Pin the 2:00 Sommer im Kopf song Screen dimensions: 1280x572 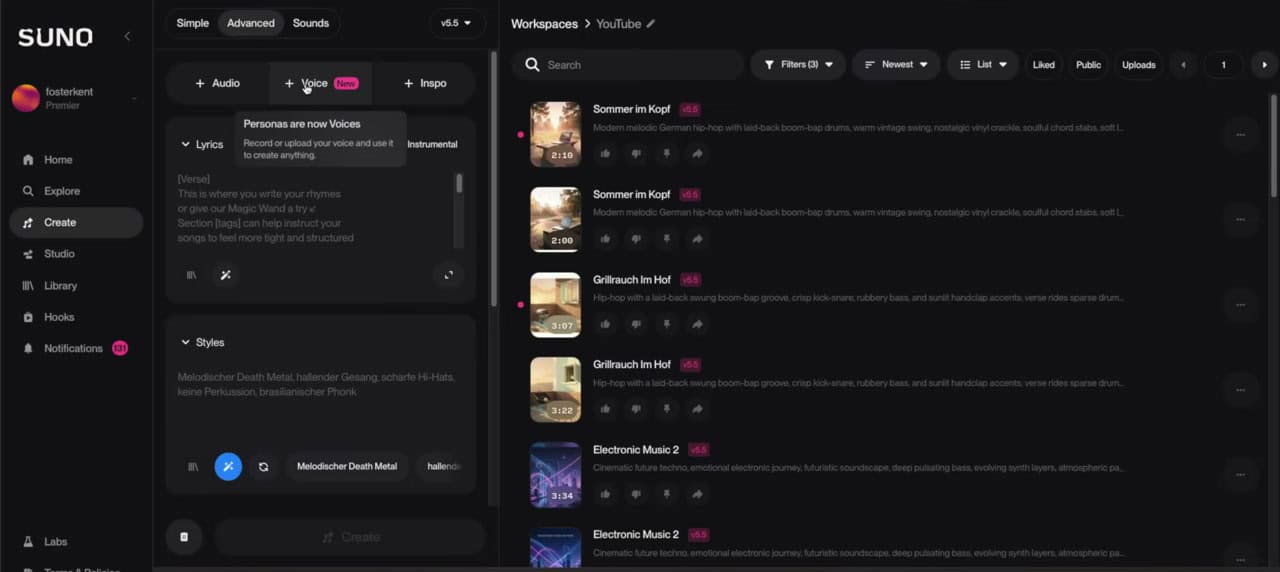(x=667, y=239)
